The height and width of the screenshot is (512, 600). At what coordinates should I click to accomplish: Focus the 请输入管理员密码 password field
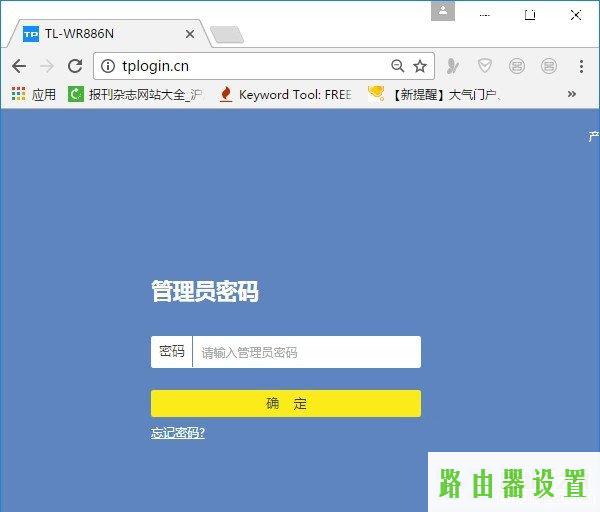click(306, 352)
